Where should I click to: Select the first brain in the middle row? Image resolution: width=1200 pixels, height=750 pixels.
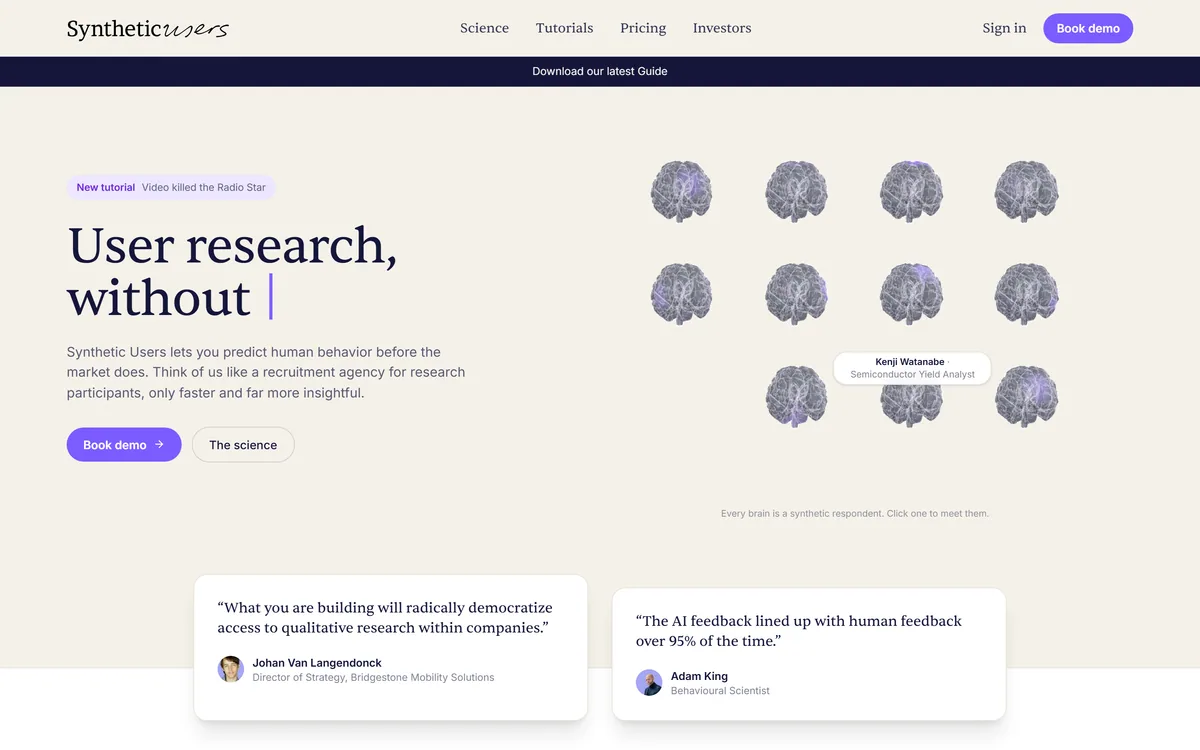pos(681,294)
